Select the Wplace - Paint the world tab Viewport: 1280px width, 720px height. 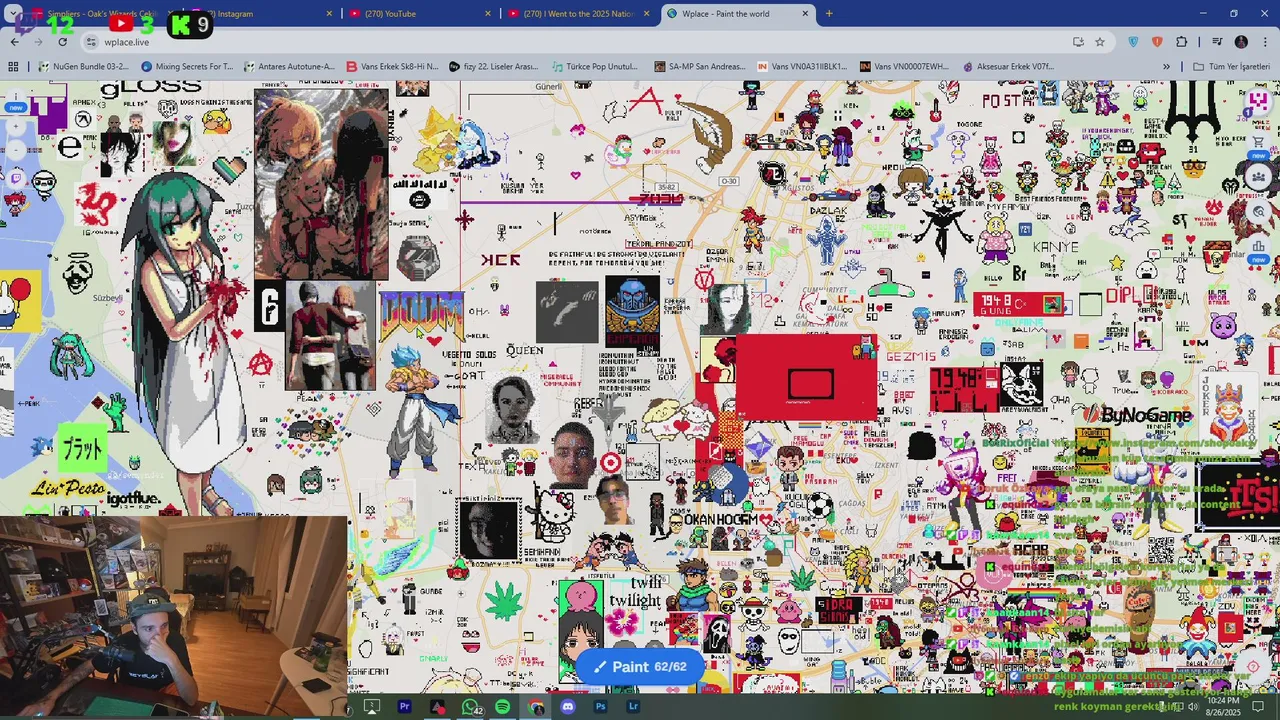[737, 14]
